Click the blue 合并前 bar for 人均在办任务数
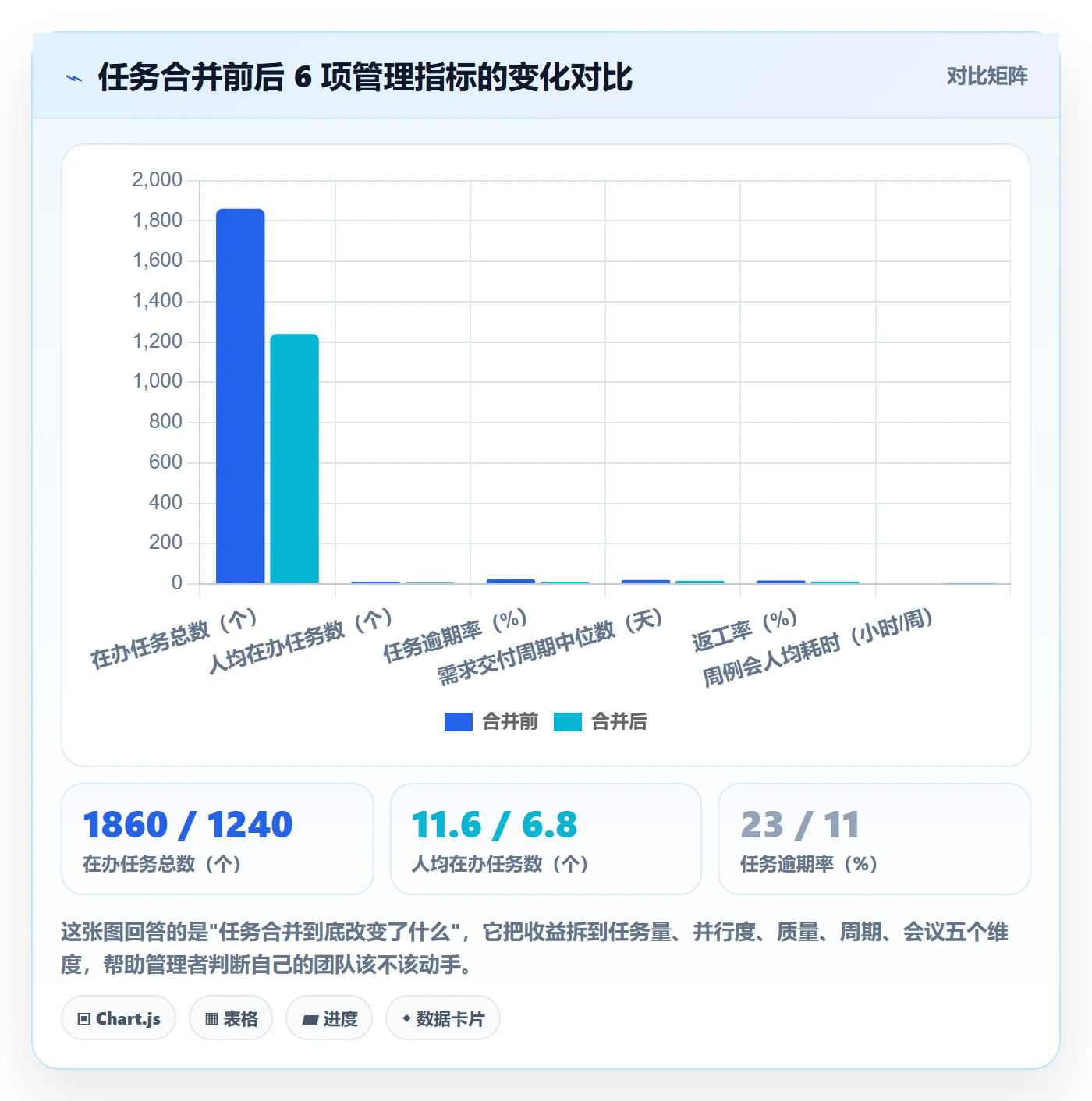The height and width of the screenshot is (1101, 1092). tap(375, 582)
